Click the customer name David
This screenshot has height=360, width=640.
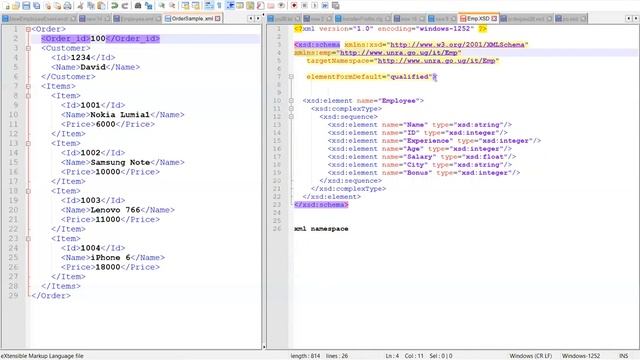(x=93, y=67)
